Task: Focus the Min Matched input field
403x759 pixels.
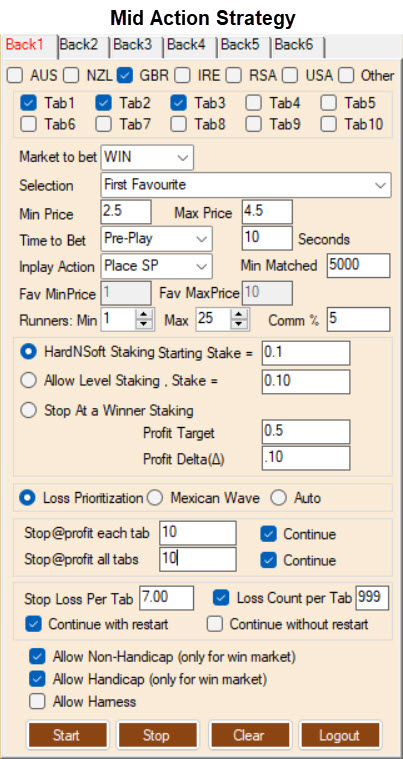Action: (x=358, y=266)
